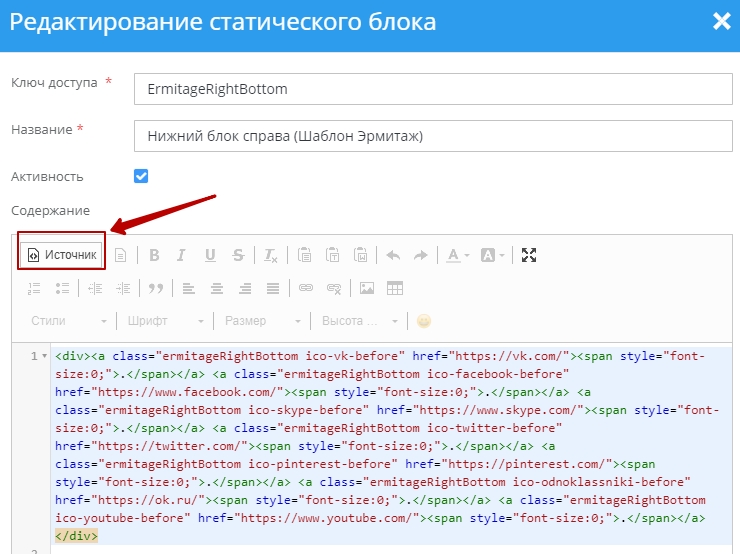This screenshot has height=554, width=740.
Task: Open the Шрифт font dropdown
Action: point(165,321)
